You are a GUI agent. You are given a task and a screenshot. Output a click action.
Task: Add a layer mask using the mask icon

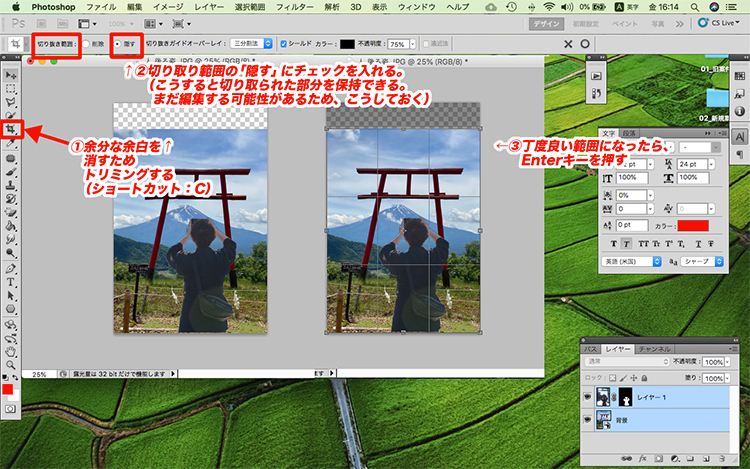coord(659,458)
